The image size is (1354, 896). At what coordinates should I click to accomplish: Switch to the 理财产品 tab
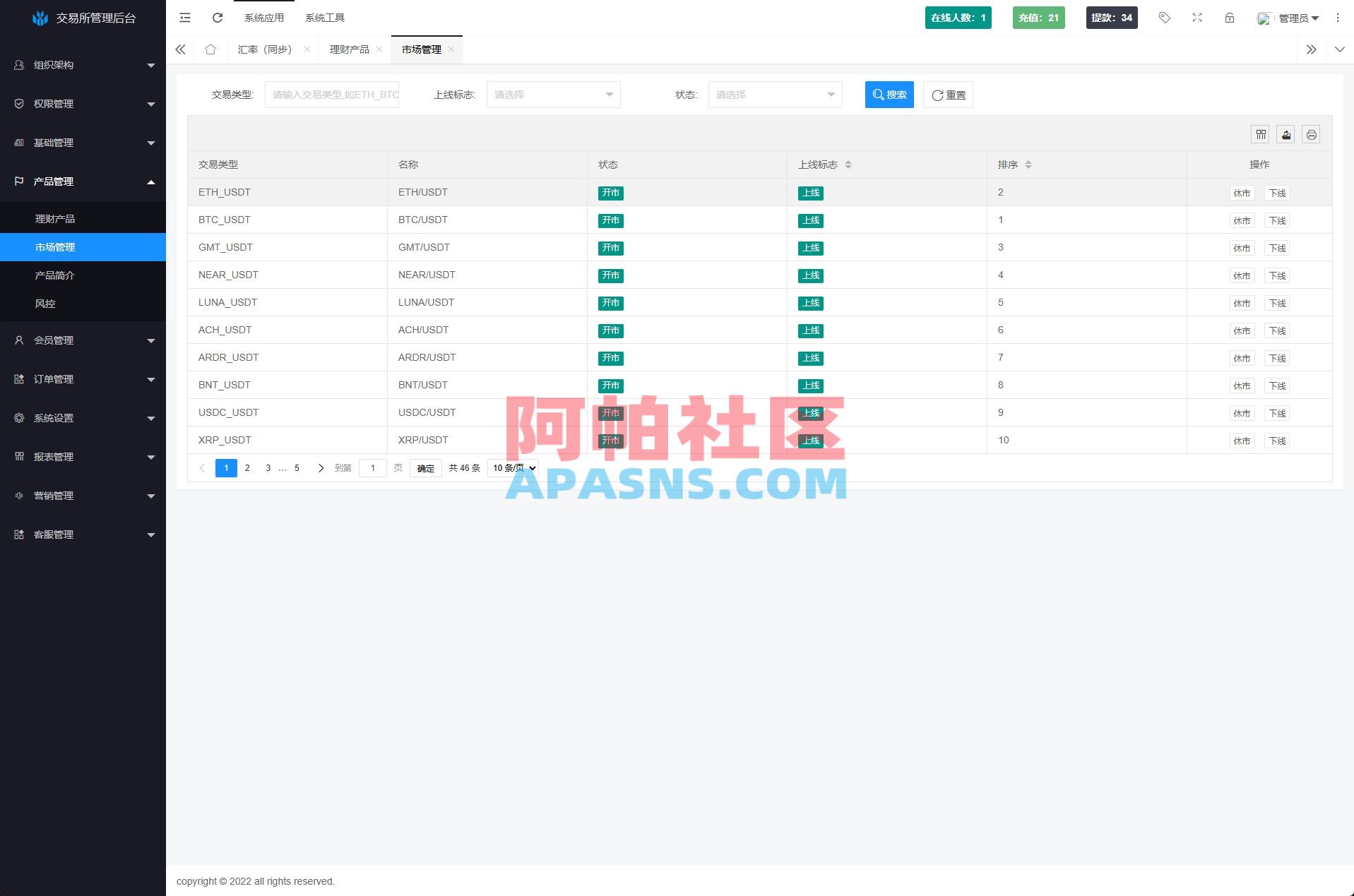click(349, 49)
